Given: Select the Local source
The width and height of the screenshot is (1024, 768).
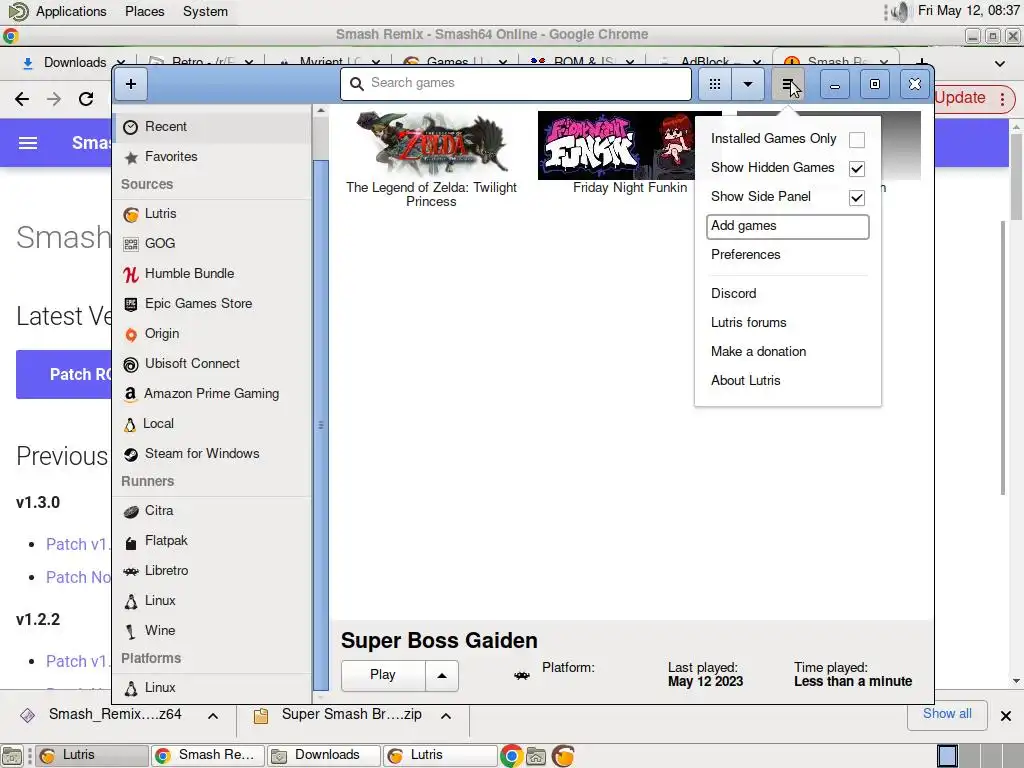Looking at the screenshot, I should 212,424.
